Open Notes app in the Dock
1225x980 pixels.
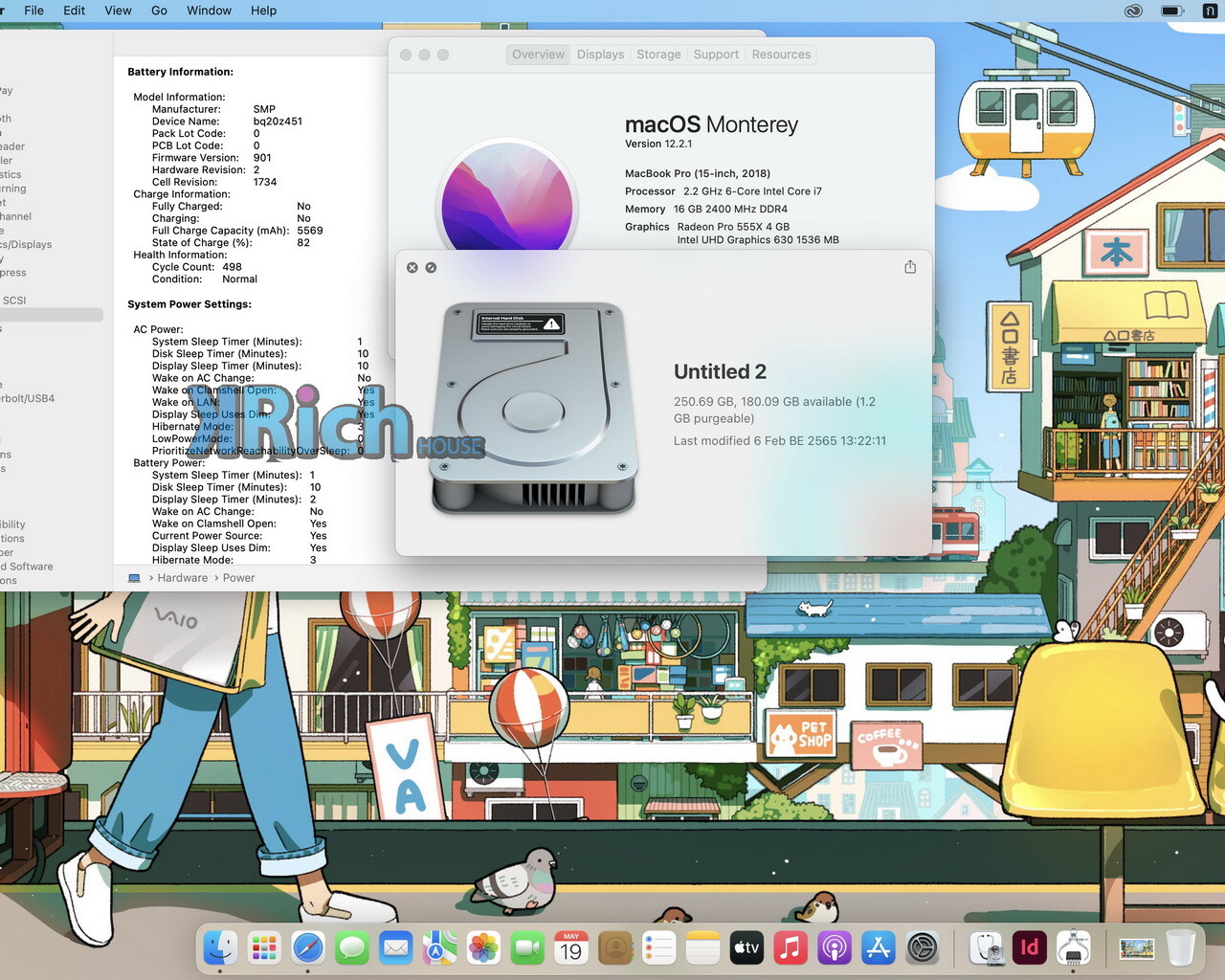pyautogui.click(x=702, y=948)
